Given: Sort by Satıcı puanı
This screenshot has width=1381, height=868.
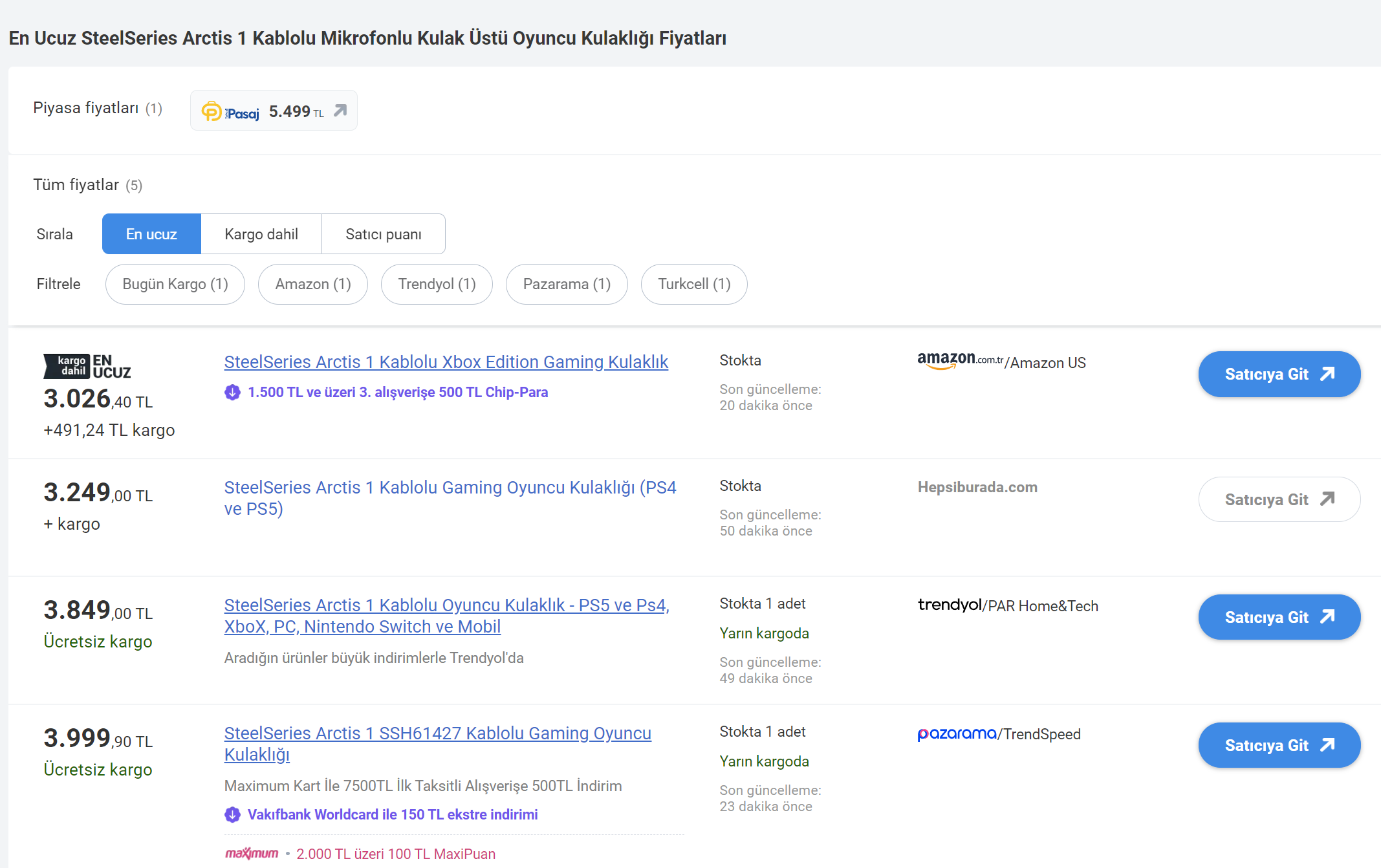Looking at the screenshot, I should [x=384, y=234].
